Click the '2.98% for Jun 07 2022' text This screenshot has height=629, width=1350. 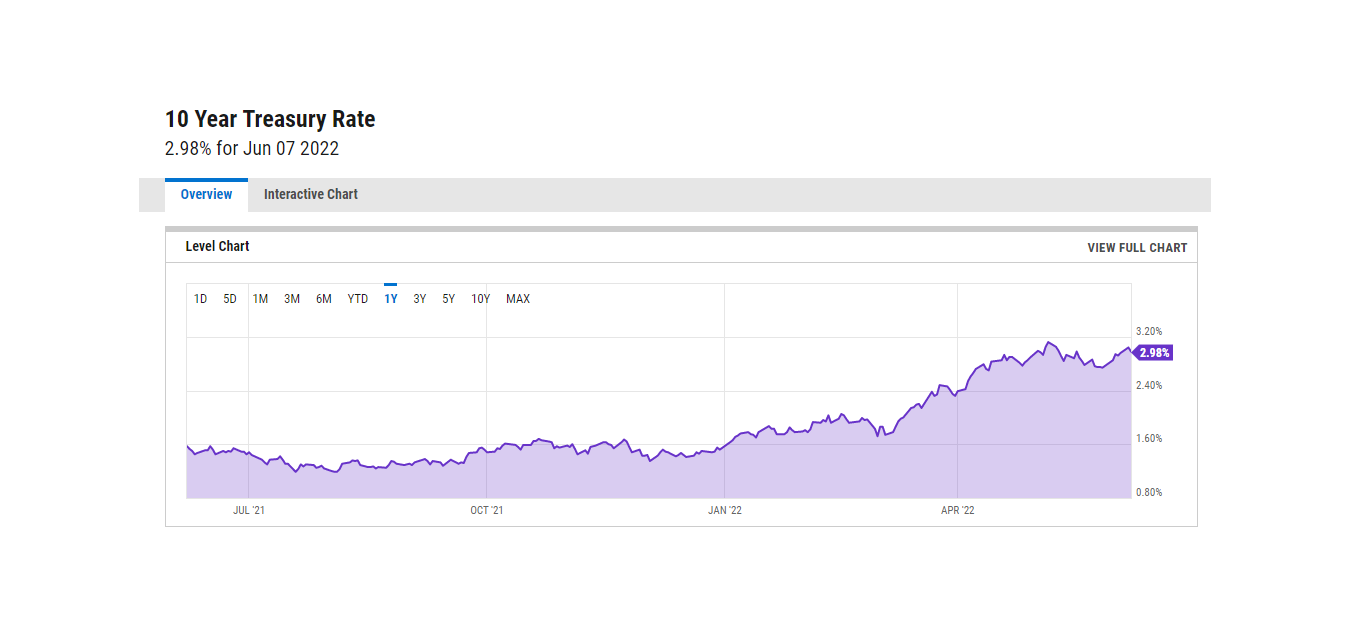(x=252, y=149)
